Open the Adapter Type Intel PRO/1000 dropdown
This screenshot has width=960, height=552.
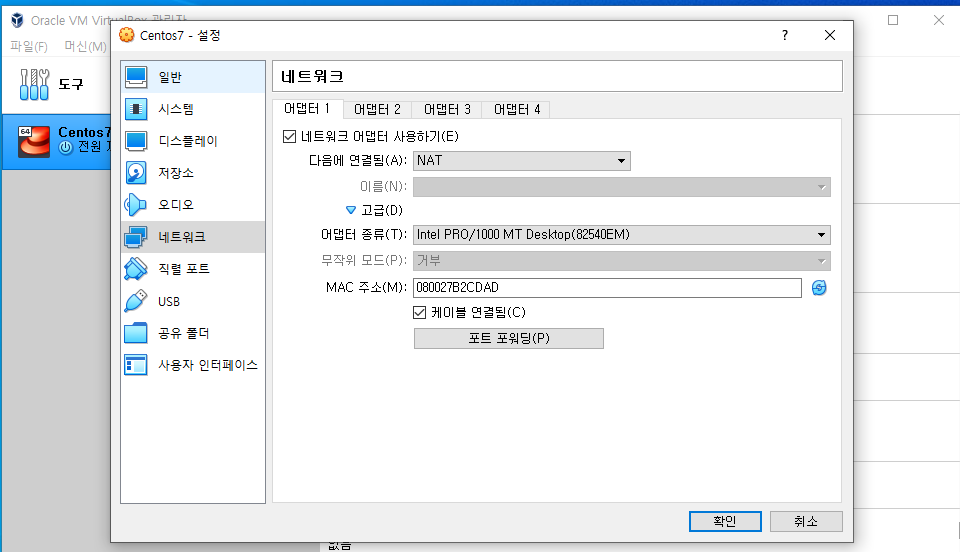621,235
